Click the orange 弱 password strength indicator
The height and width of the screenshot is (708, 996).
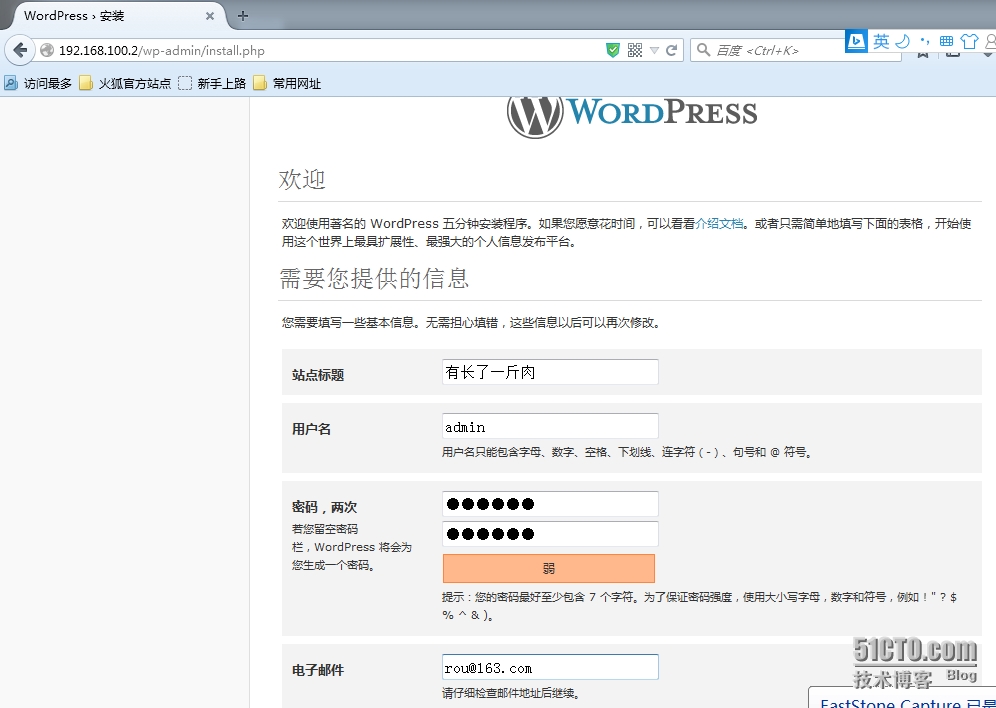[x=549, y=568]
